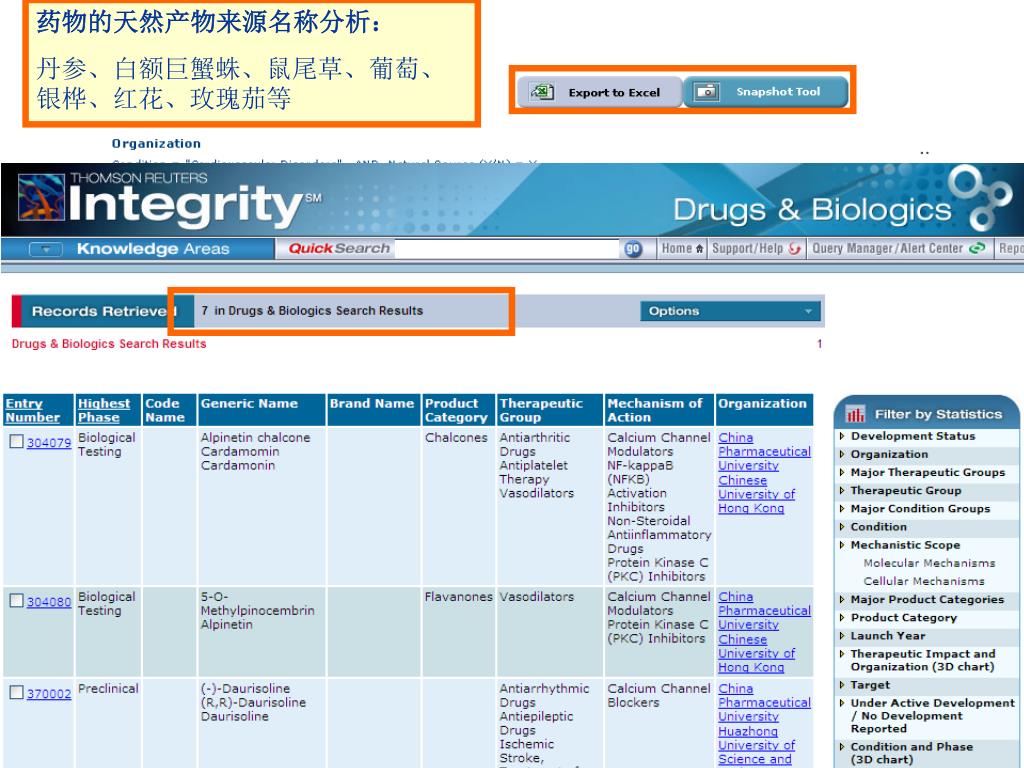
Task: Click Snapshot Tool button
Action: 765,91
